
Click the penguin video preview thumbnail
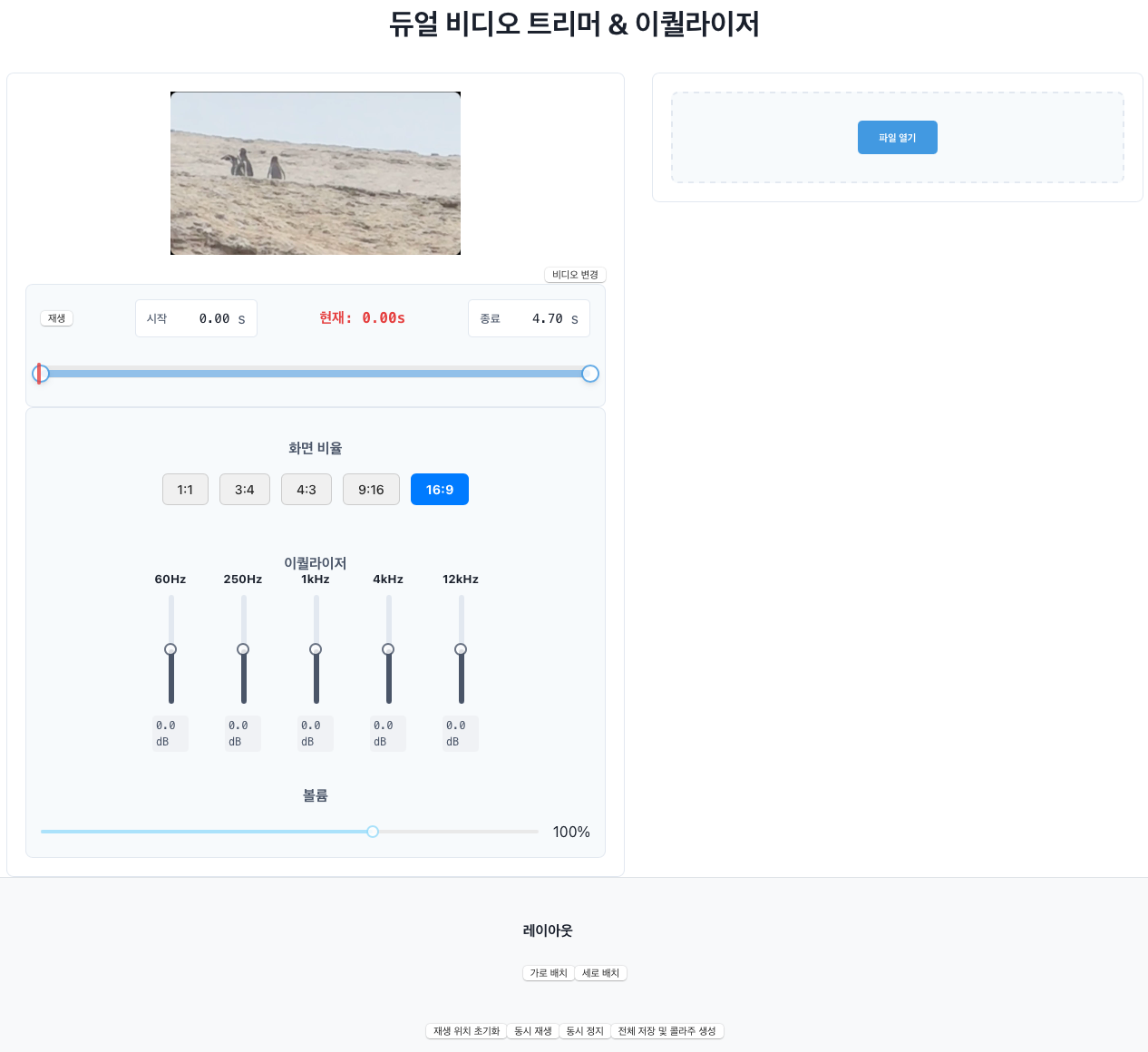point(315,172)
